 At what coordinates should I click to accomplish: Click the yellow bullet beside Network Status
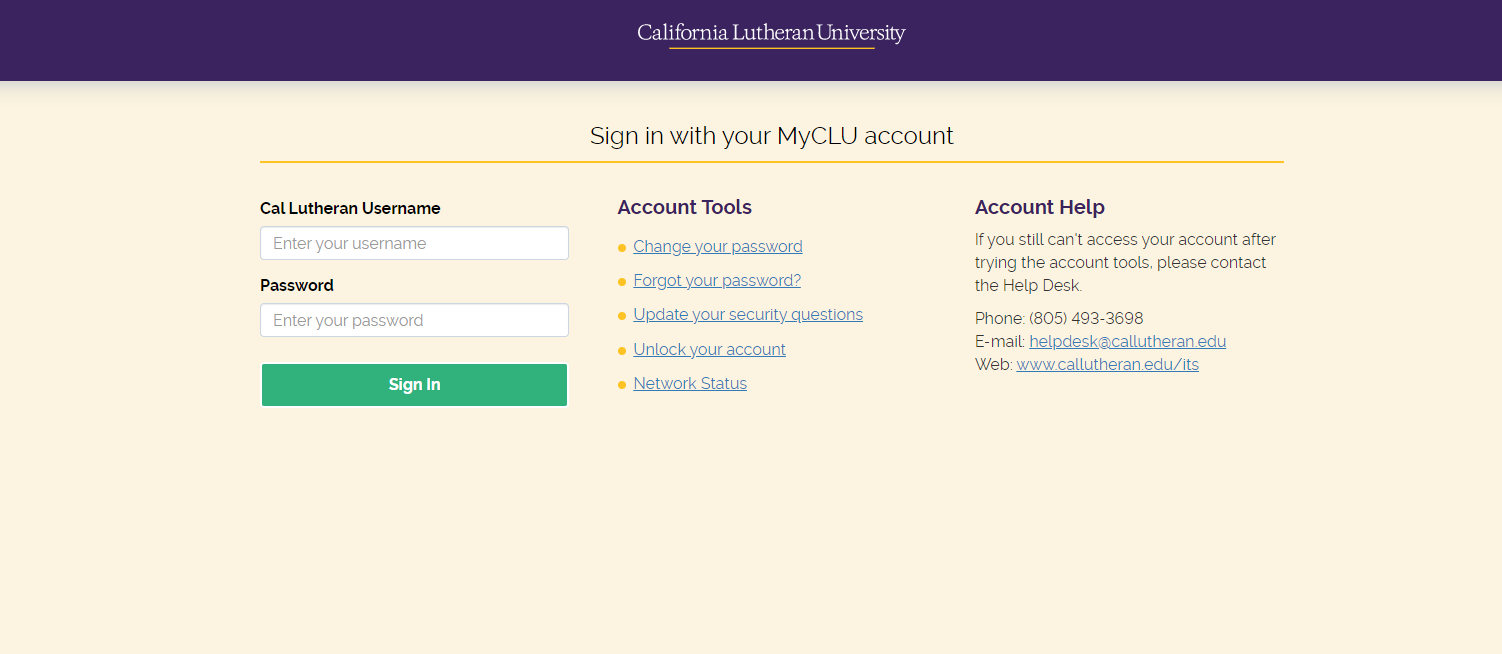tap(622, 384)
